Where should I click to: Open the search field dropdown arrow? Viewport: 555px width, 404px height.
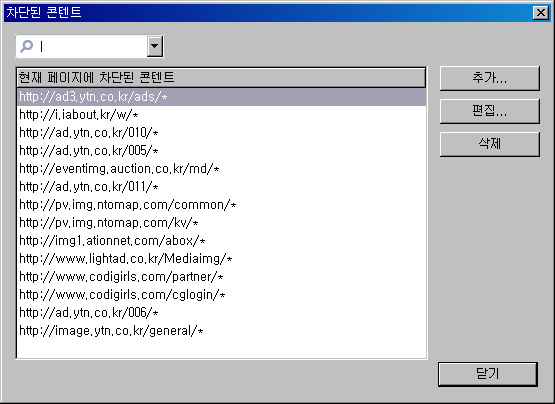[x=155, y=46]
